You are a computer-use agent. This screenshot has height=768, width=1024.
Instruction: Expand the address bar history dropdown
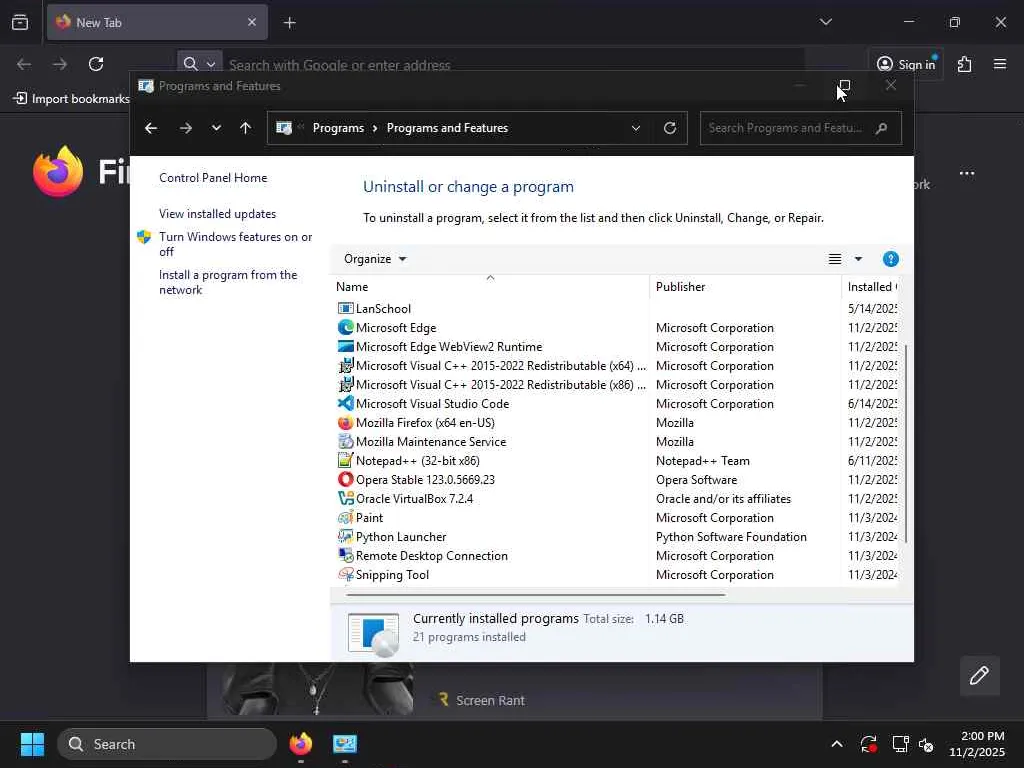[x=635, y=128]
